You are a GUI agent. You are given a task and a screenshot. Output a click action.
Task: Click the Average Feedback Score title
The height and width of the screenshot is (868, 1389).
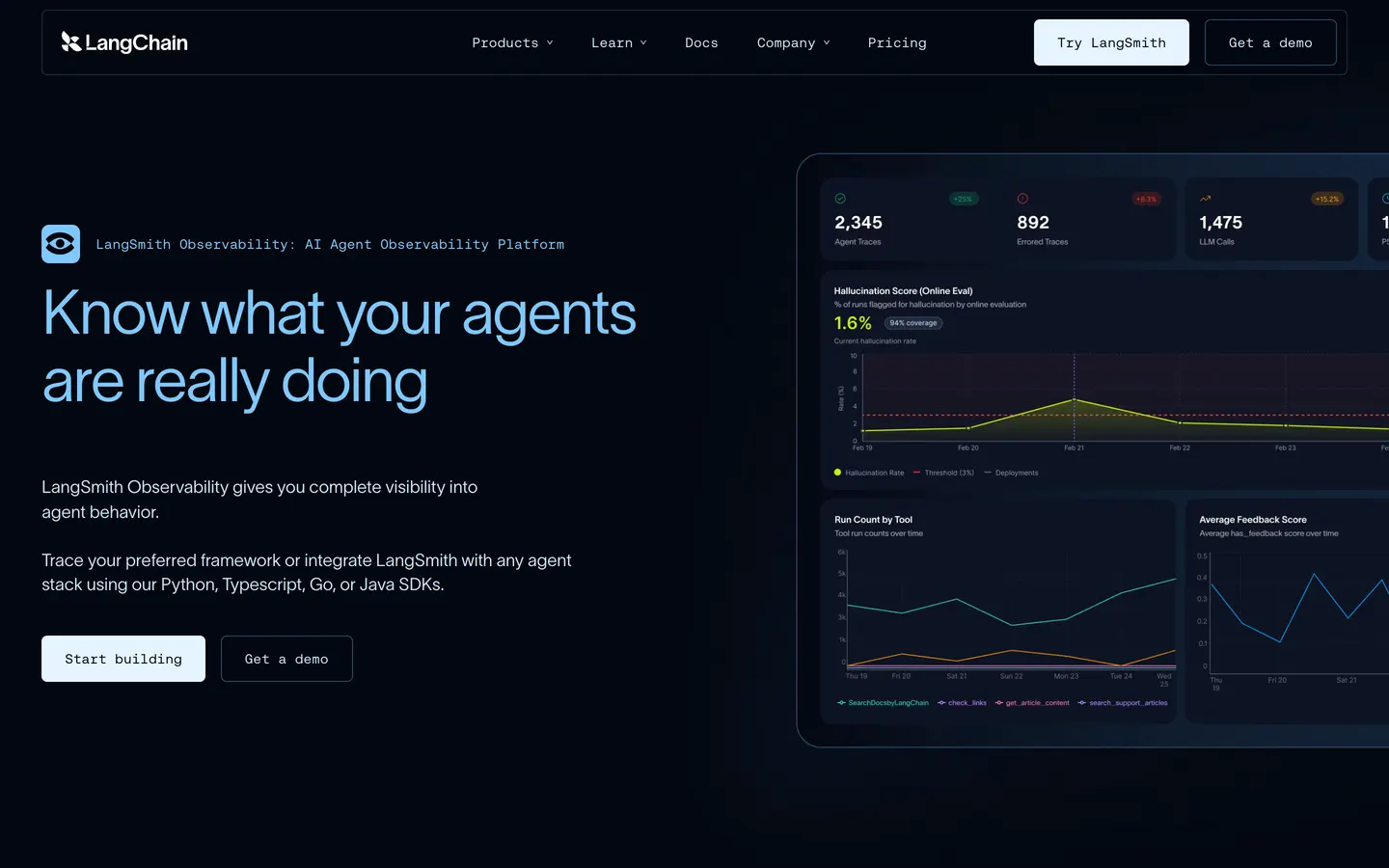1253,519
